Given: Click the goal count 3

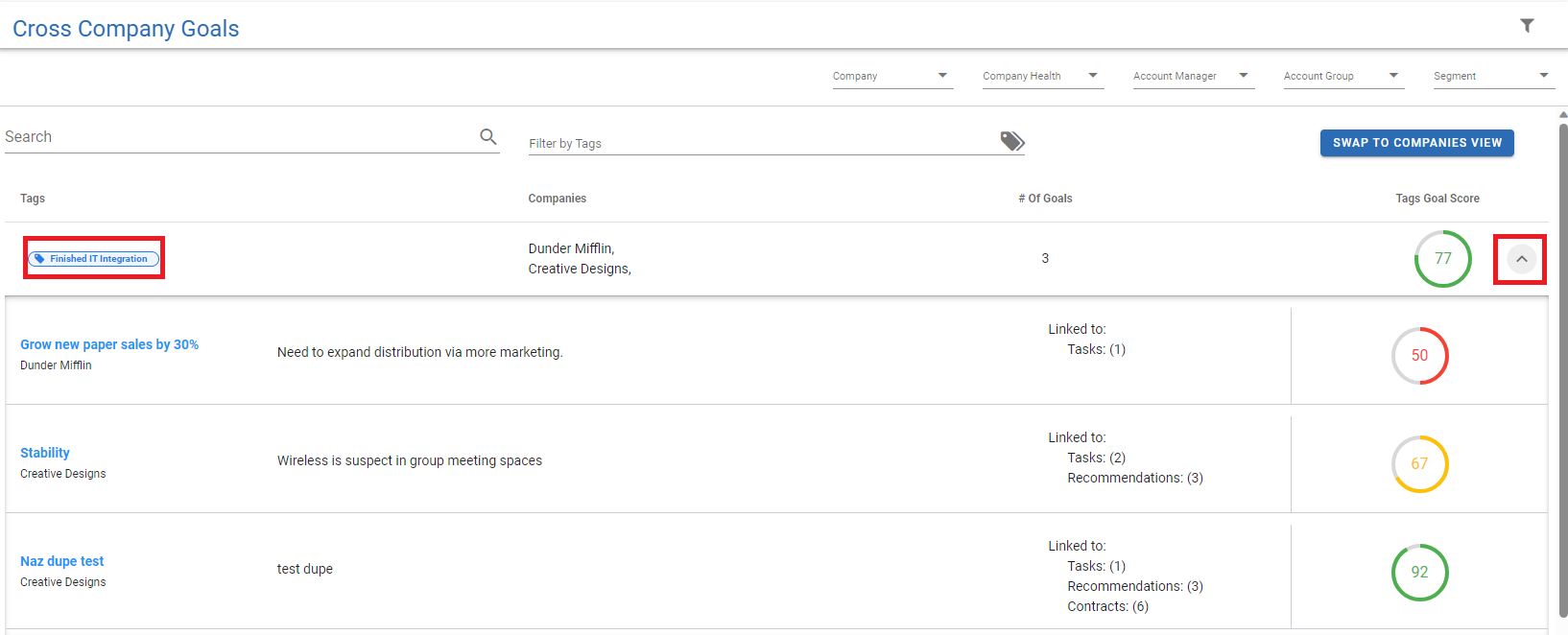Looking at the screenshot, I should 1045,258.
